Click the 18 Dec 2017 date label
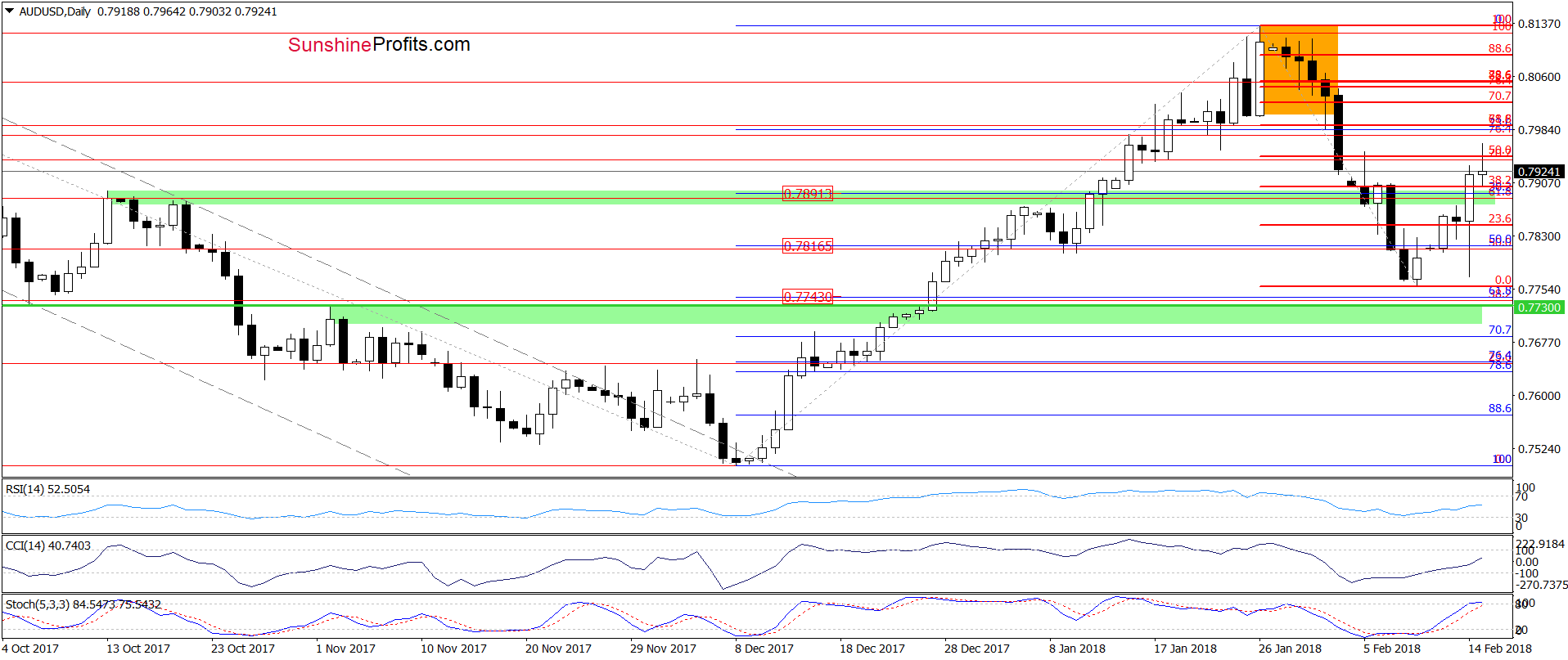This screenshot has height=660, width=1568. (872, 649)
